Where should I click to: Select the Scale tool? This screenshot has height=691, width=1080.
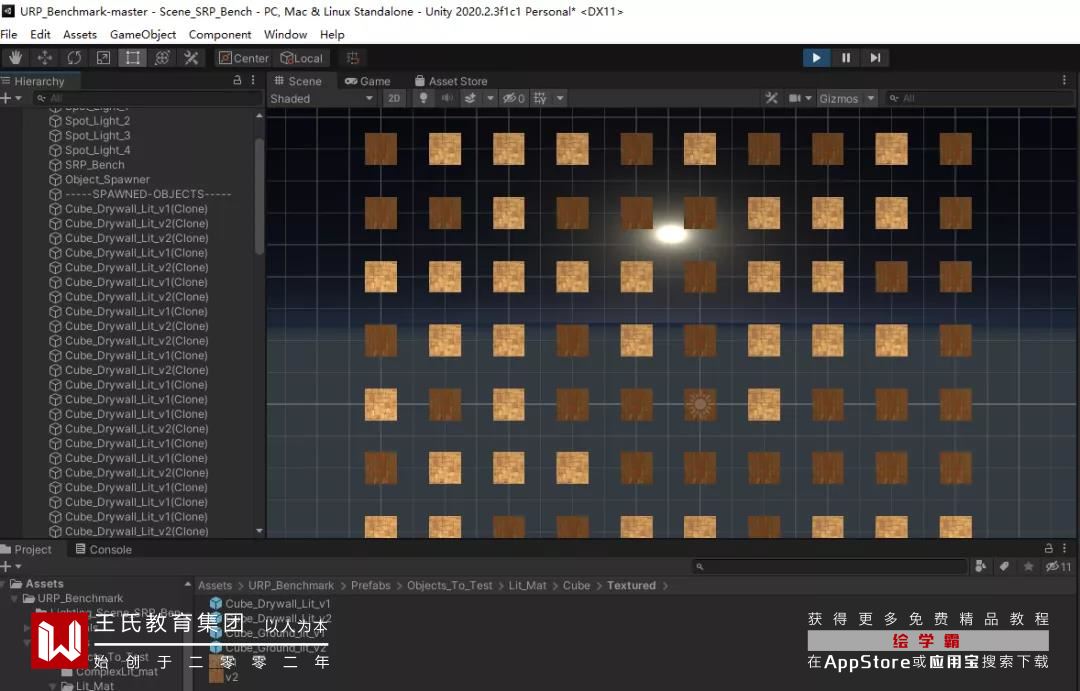click(103, 58)
